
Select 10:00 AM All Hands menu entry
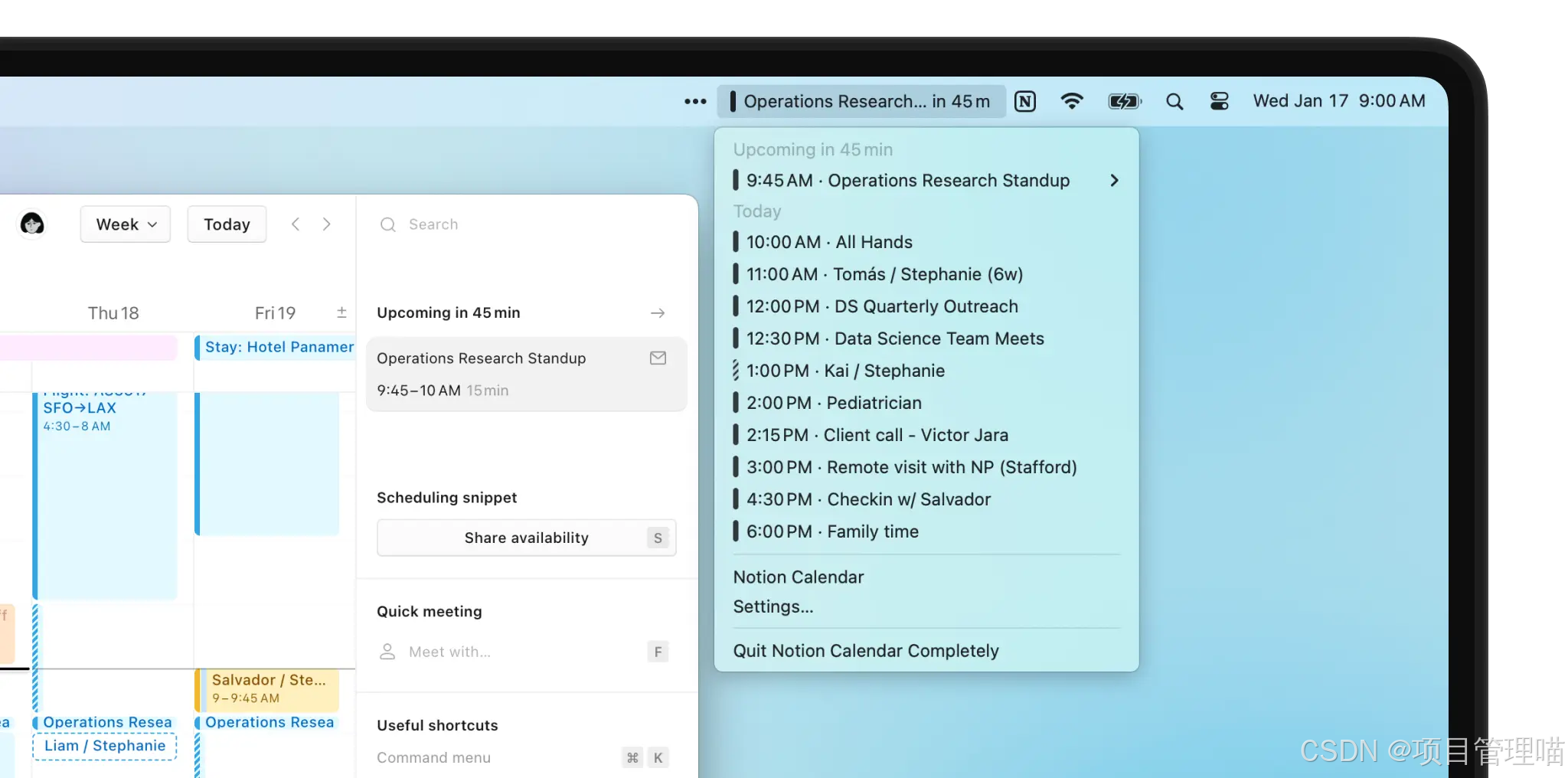[926, 242]
